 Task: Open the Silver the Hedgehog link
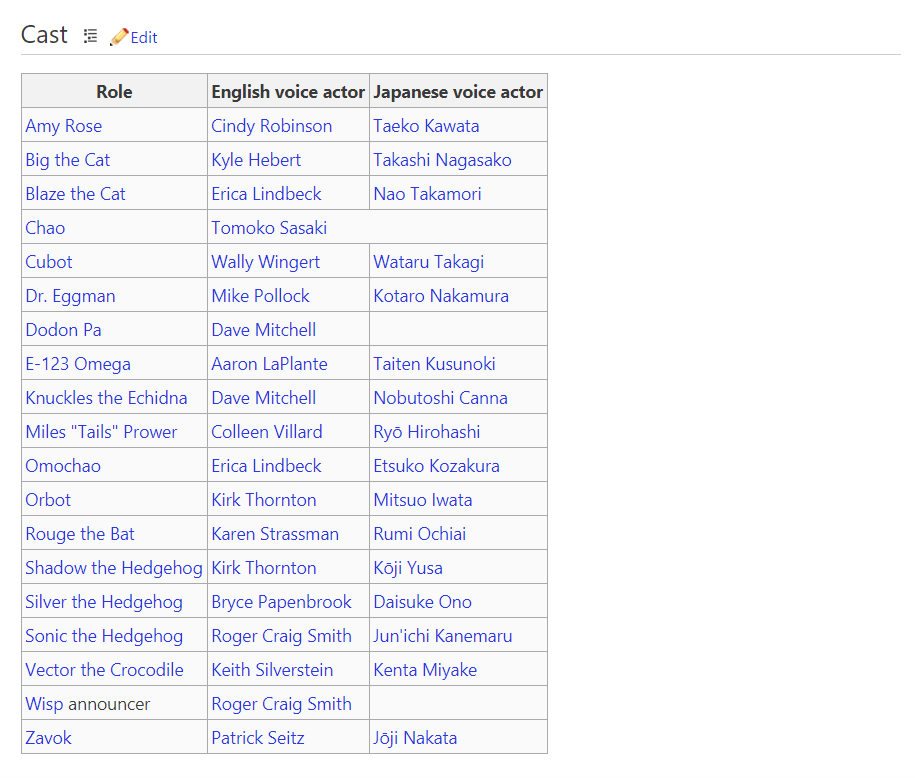coord(104,602)
